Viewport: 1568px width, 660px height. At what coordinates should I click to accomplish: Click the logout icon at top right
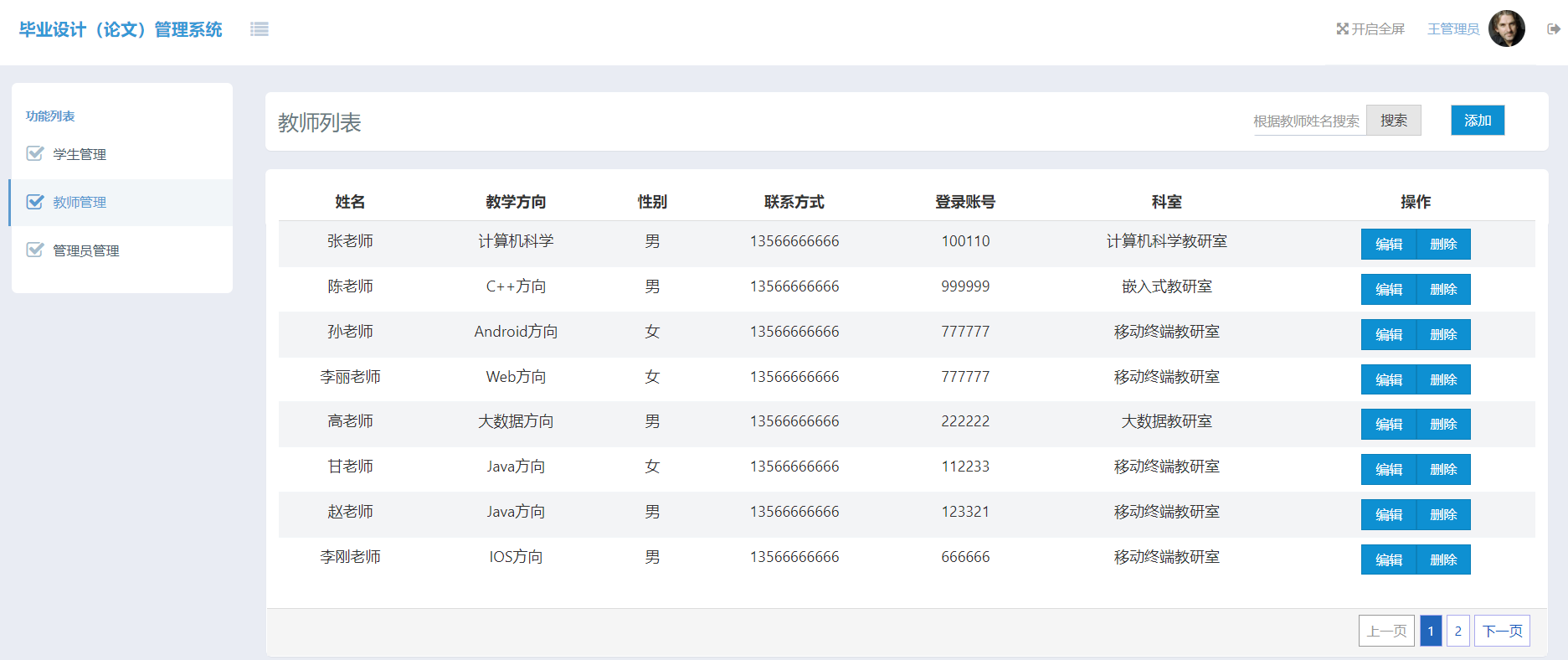click(1554, 29)
